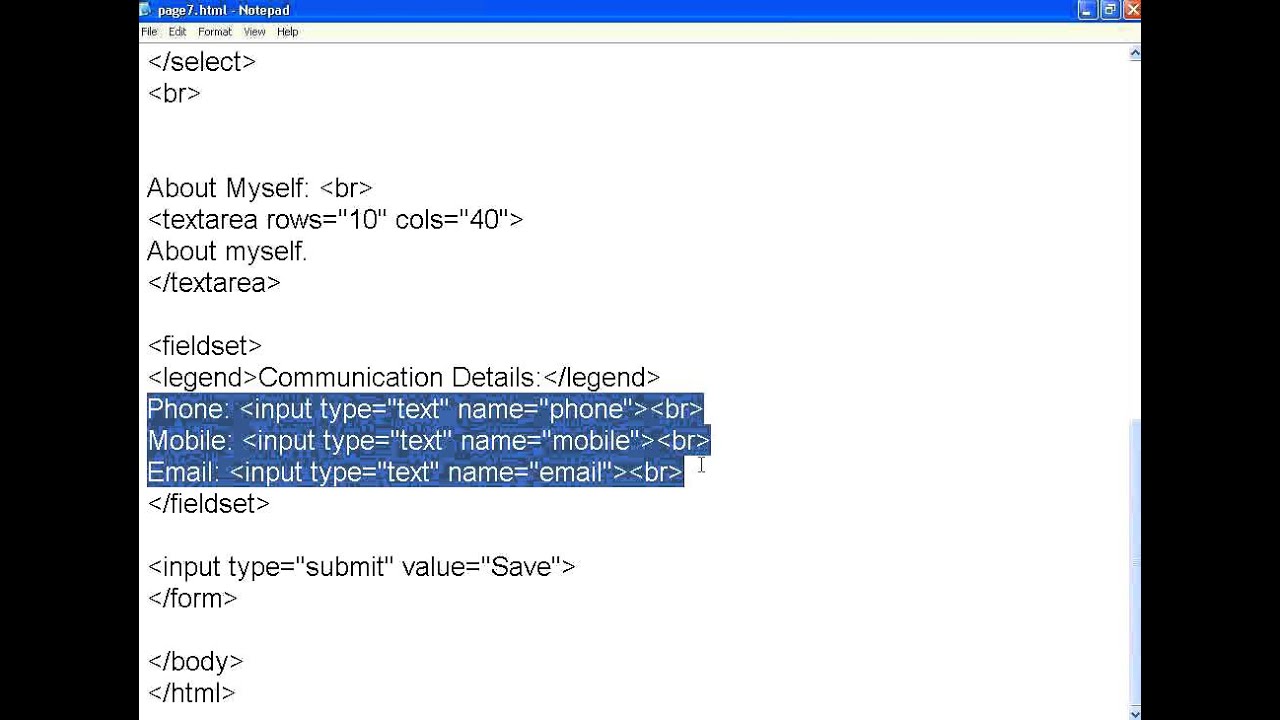Viewport: 1280px width, 720px height.
Task: Open the Format menu
Action: 214,32
